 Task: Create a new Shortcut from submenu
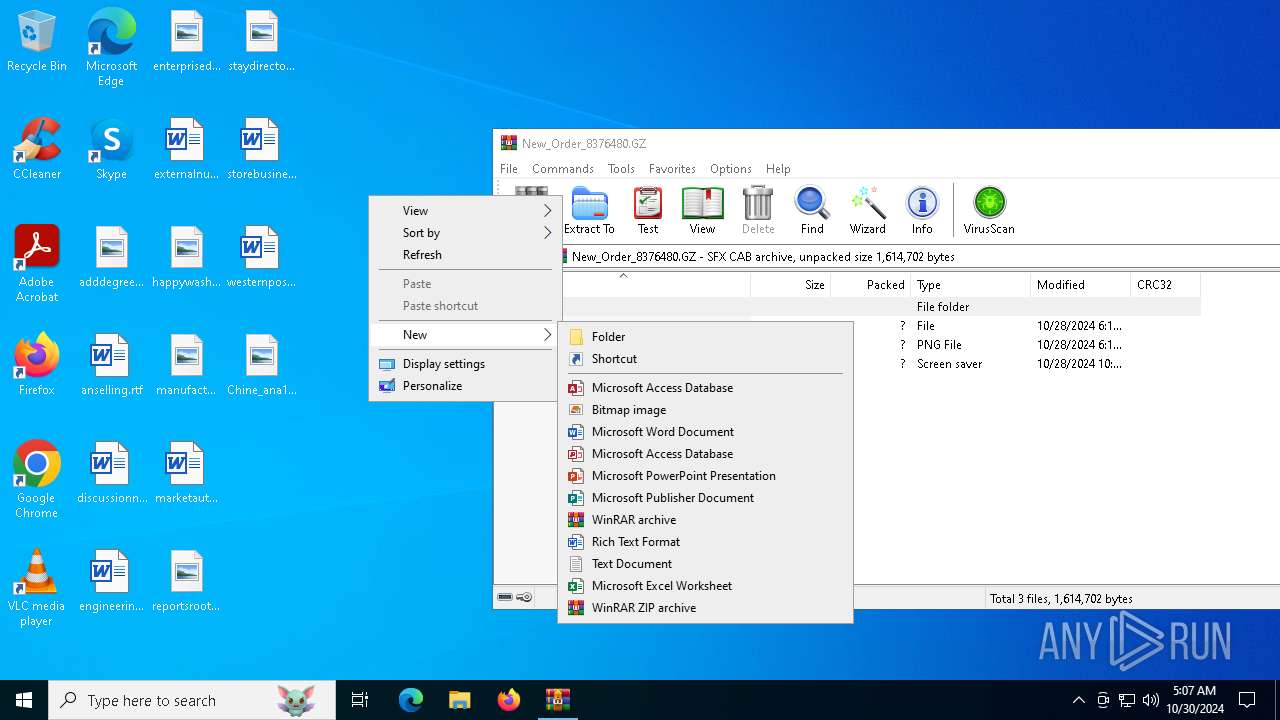coord(705,359)
